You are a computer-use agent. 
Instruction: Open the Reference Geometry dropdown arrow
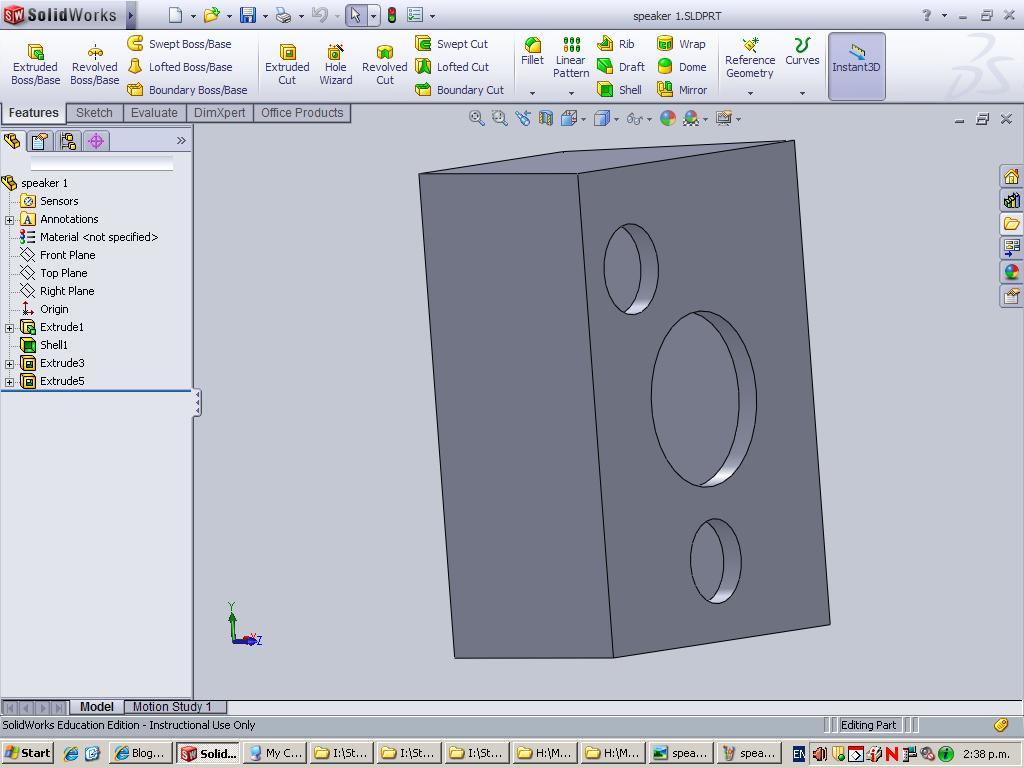(x=750, y=93)
